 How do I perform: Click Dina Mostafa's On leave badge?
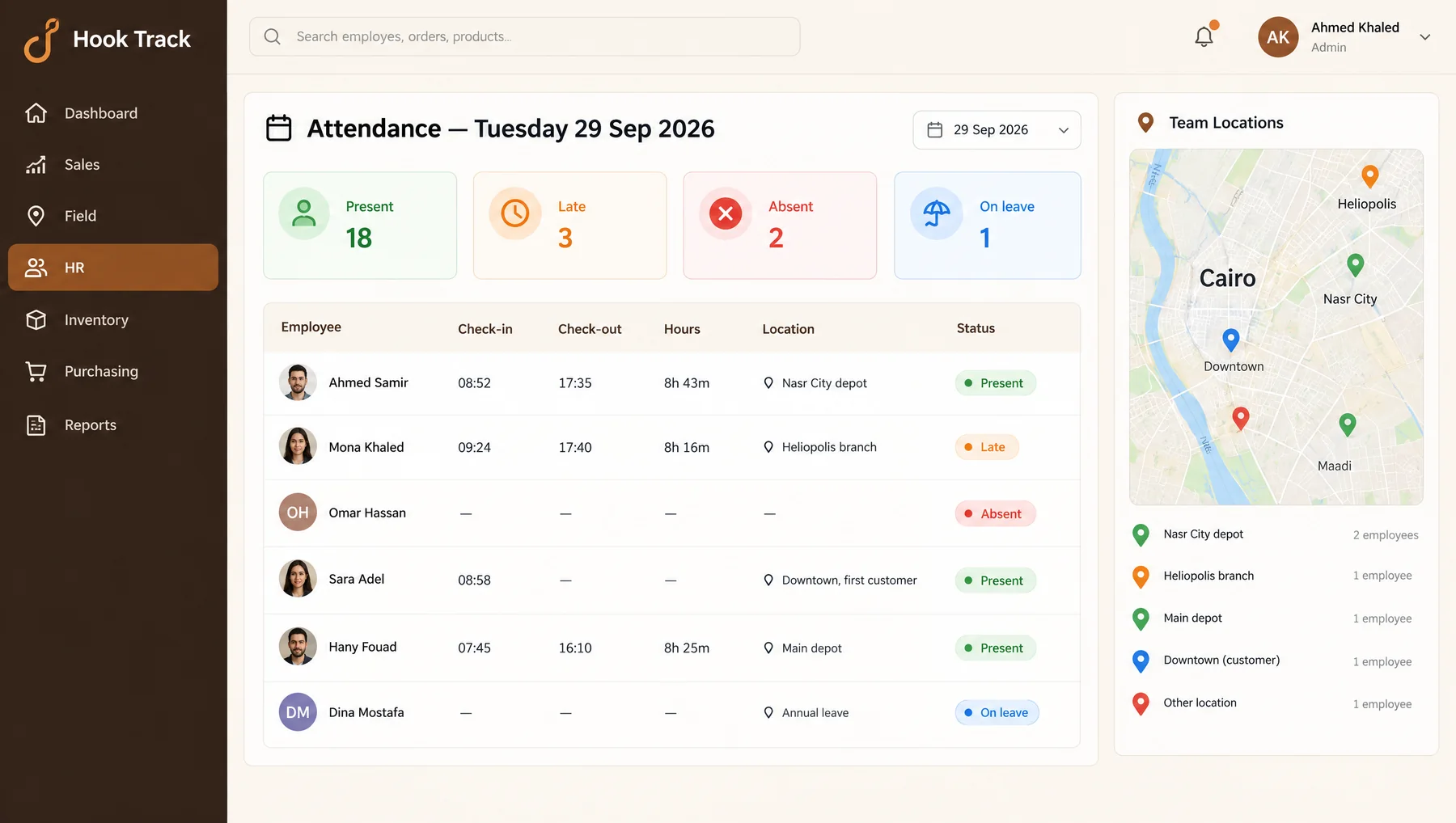click(x=997, y=712)
